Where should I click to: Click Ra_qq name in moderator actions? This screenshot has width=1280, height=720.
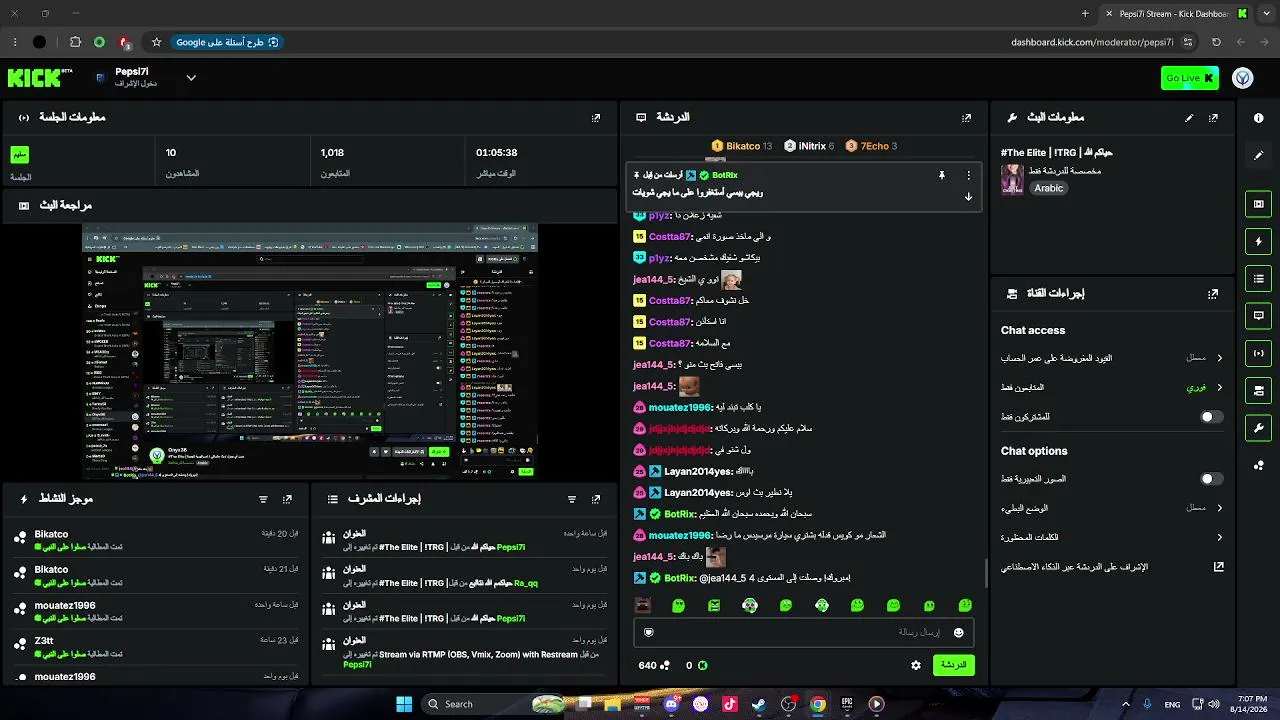[x=526, y=583]
